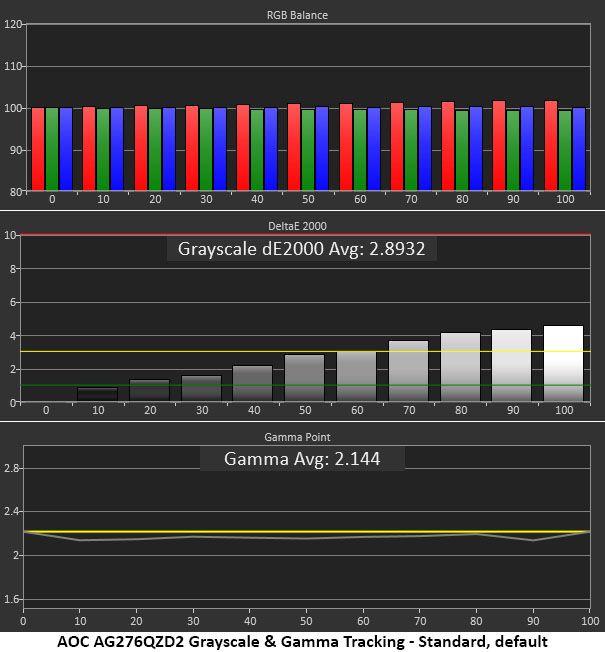Click the red bar at 0 in RGB Balance
This screenshot has height=652, width=605.
[38, 149]
